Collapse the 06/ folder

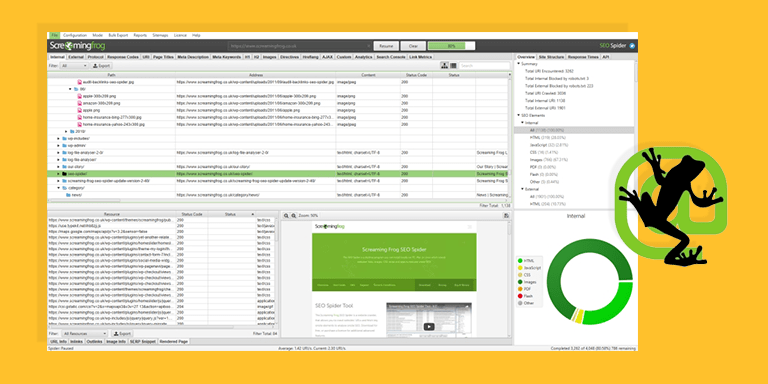(70, 89)
